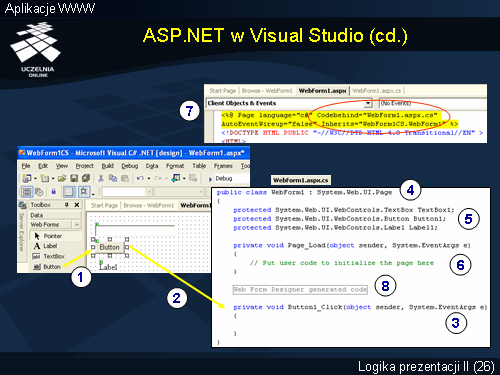Image resolution: width=500 pixels, height=375 pixels.
Task: Open the block format combo box
Action: click(127, 192)
